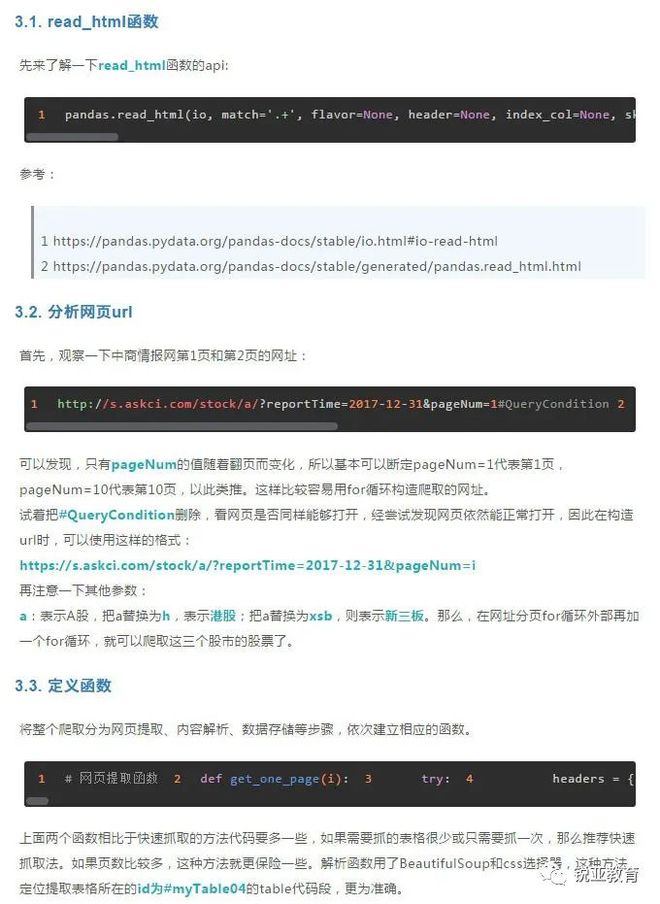The image size is (660, 904).
Task: Click the heading 3.2. 分析网页url
Action: pos(73,312)
